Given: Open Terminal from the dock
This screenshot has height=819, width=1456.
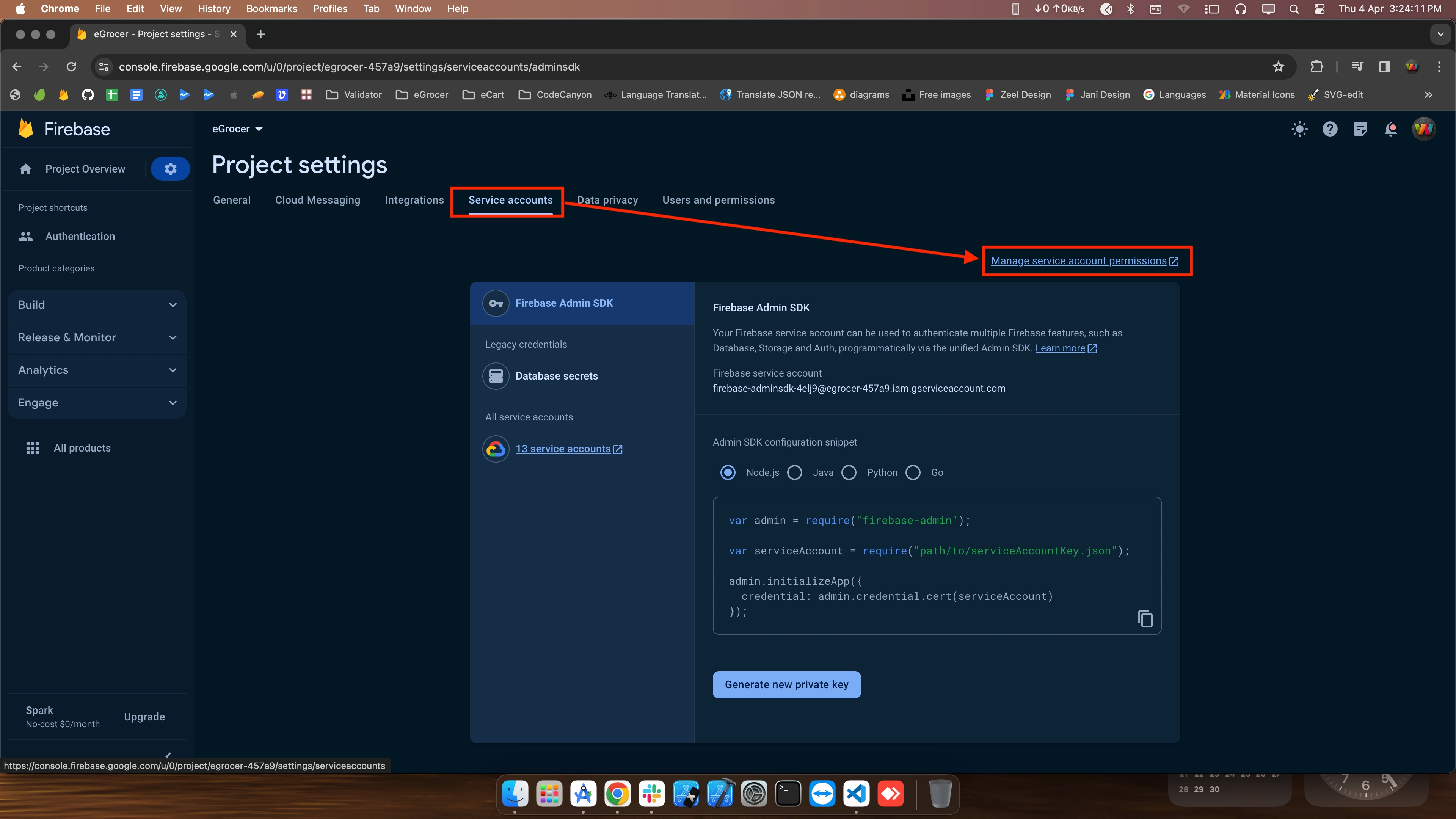Looking at the screenshot, I should click(788, 794).
